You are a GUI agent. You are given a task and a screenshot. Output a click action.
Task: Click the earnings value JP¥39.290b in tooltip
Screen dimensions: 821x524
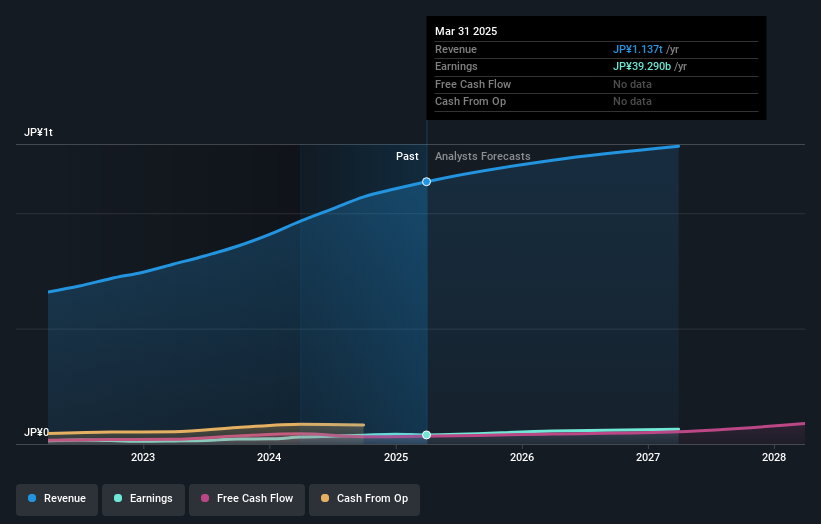[642, 66]
